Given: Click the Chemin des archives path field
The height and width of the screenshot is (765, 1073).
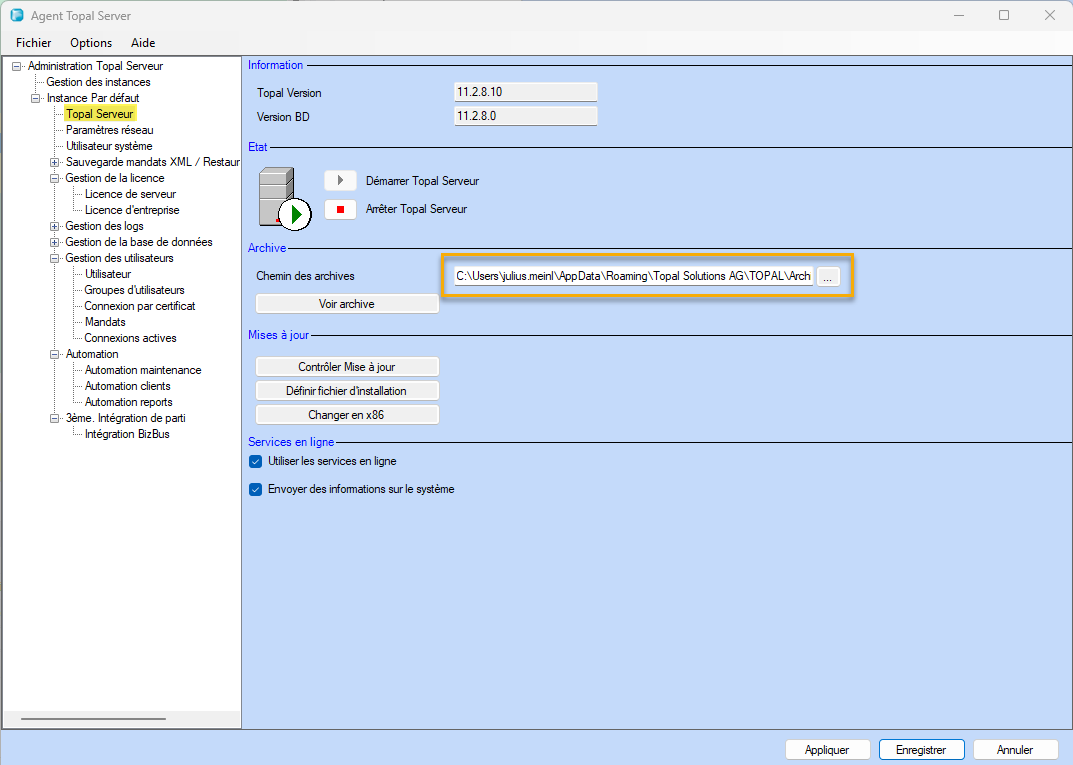Looking at the screenshot, I should click(633, 277).
